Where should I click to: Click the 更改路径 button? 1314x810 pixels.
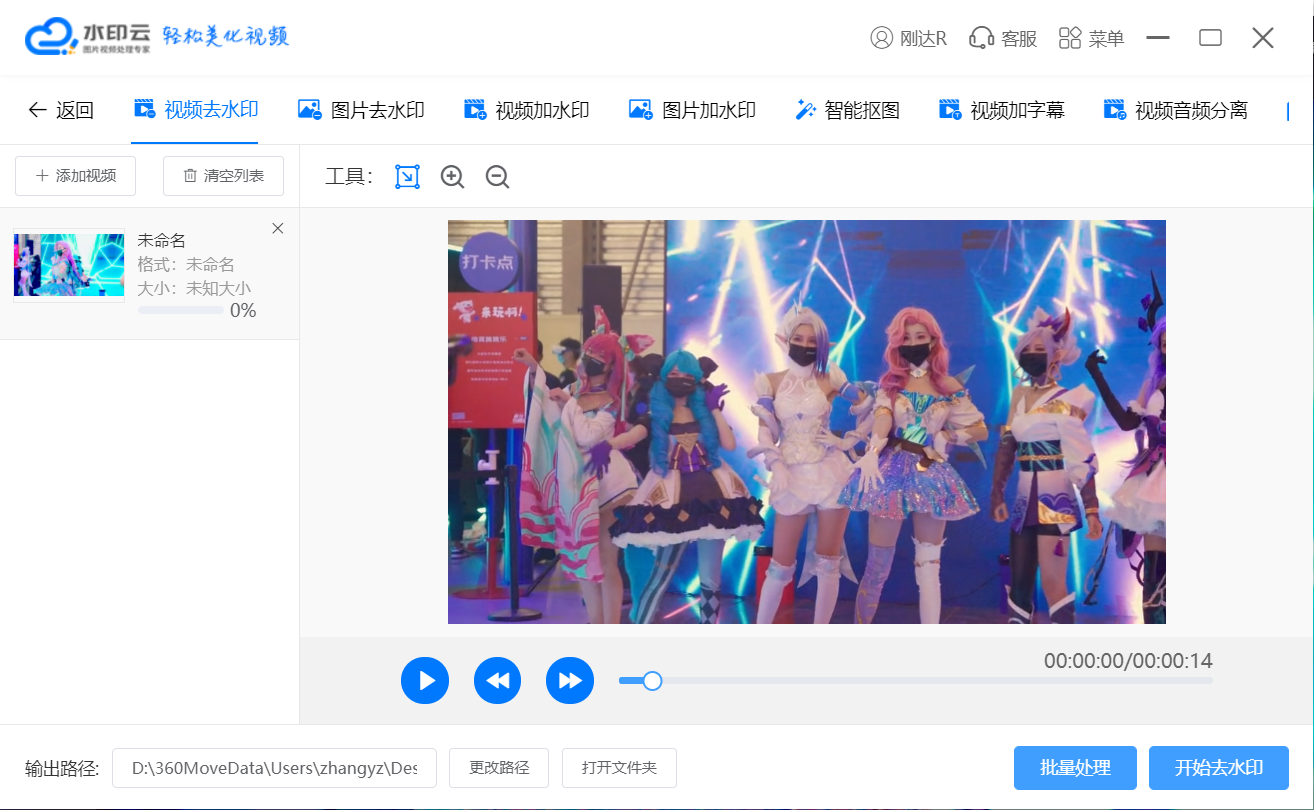click(x=500, y=768)
